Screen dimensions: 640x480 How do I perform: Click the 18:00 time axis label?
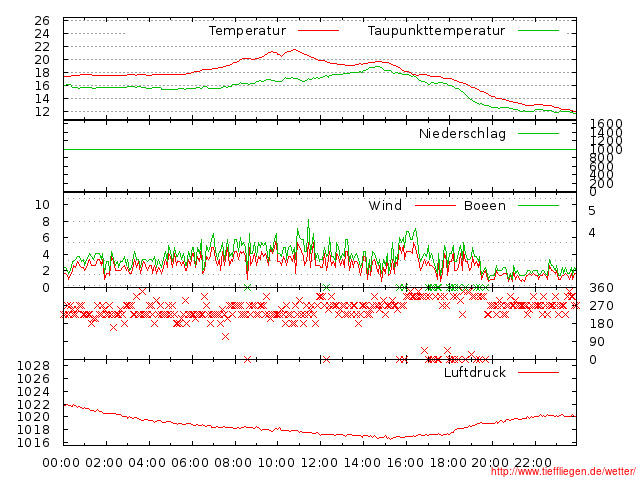[x=448, y=463]
